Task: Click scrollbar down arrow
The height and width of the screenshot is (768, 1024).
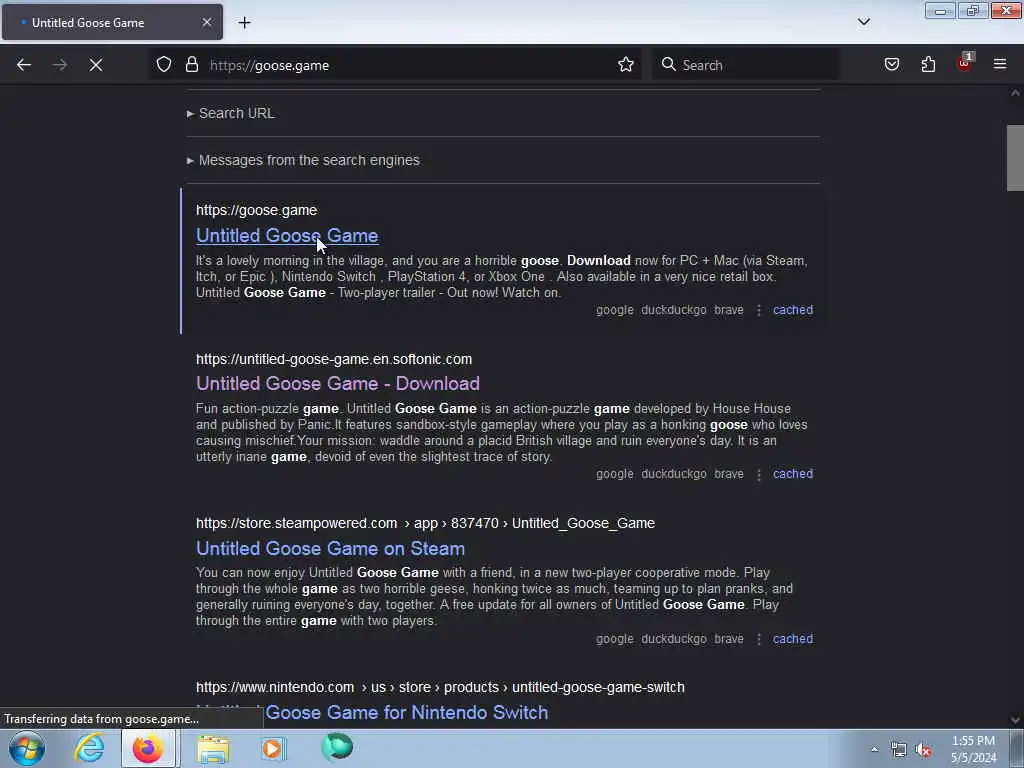Action: 1015,720
